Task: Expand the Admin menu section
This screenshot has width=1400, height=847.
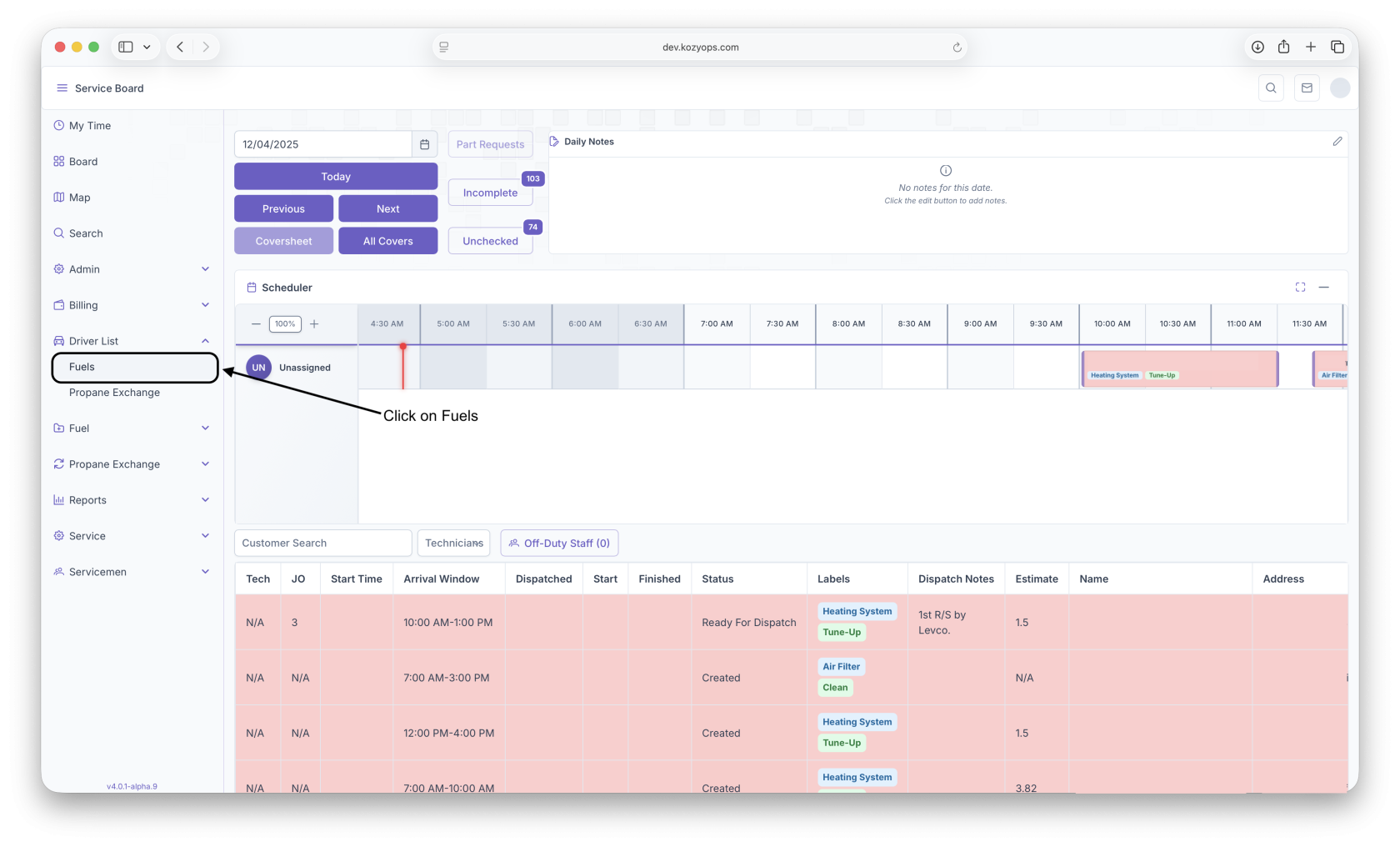Action: [x=205, y=269]
